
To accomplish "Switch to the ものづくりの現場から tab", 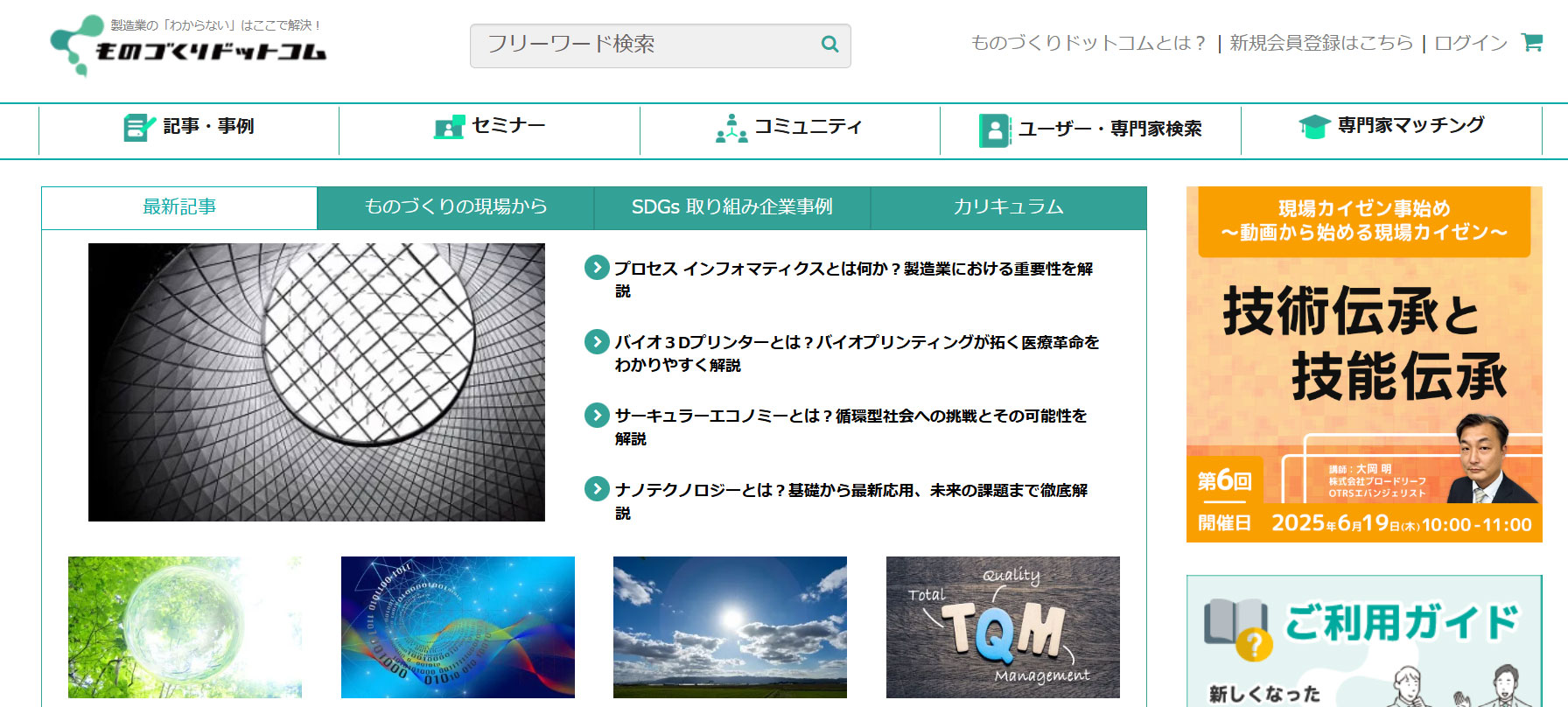I will point(455,207).
